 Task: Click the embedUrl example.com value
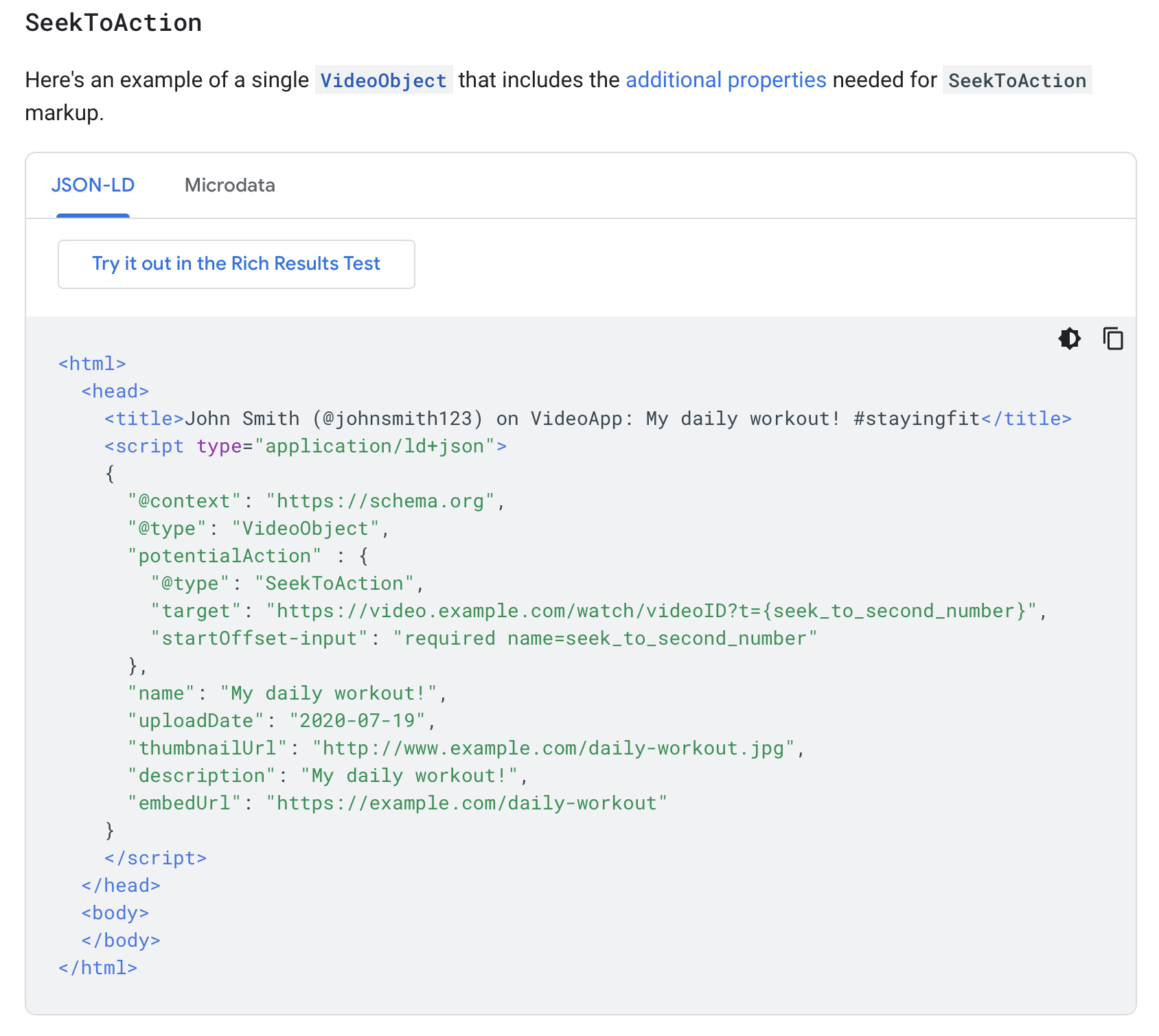[x=466, y=803]
